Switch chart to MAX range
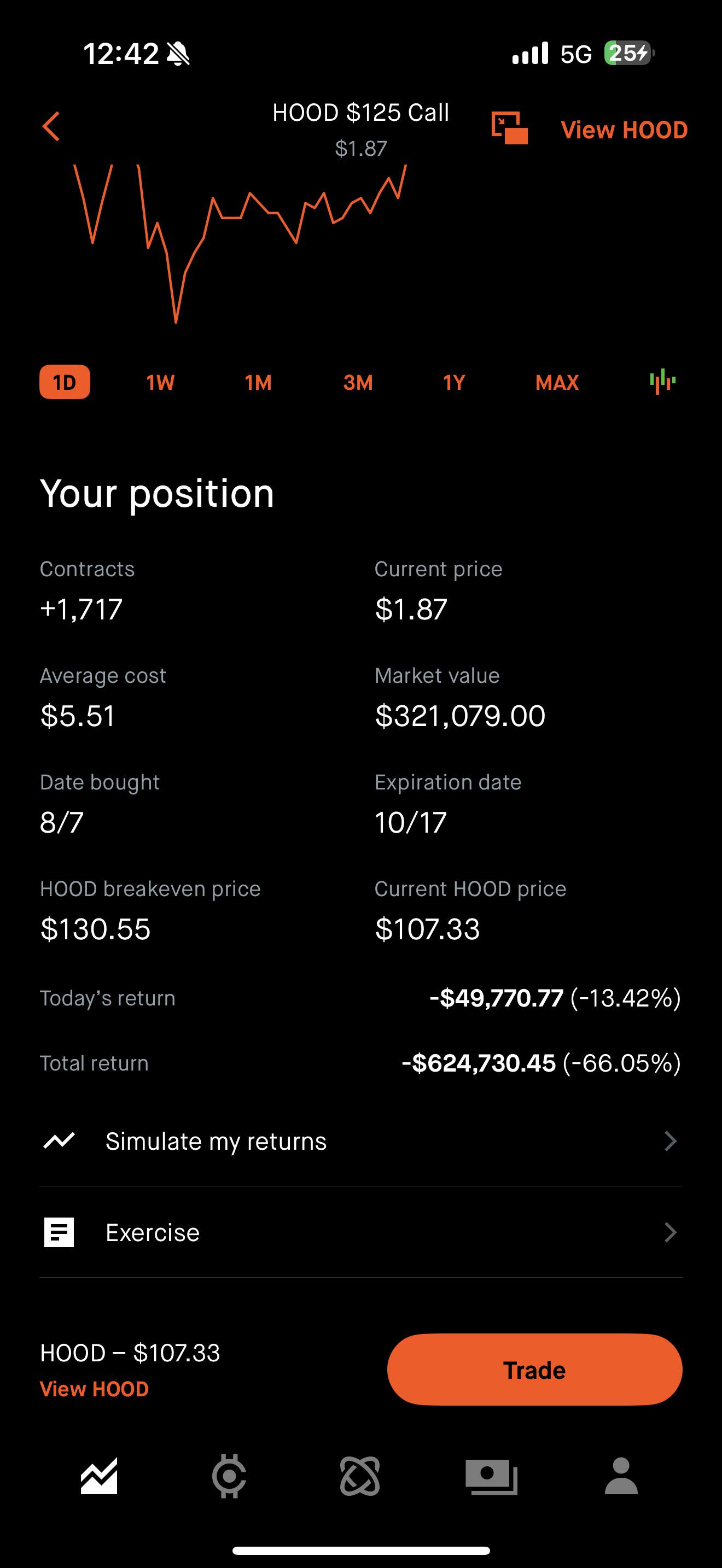This screenshot has height=1568, width=722. click(556, 382)
